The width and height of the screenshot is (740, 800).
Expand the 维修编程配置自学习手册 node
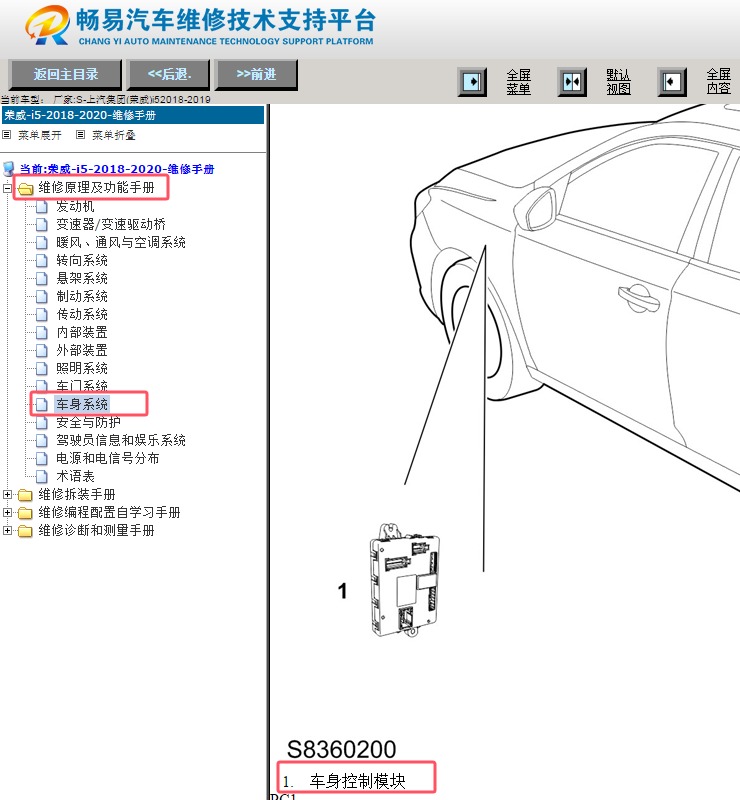tap(7, 512)
